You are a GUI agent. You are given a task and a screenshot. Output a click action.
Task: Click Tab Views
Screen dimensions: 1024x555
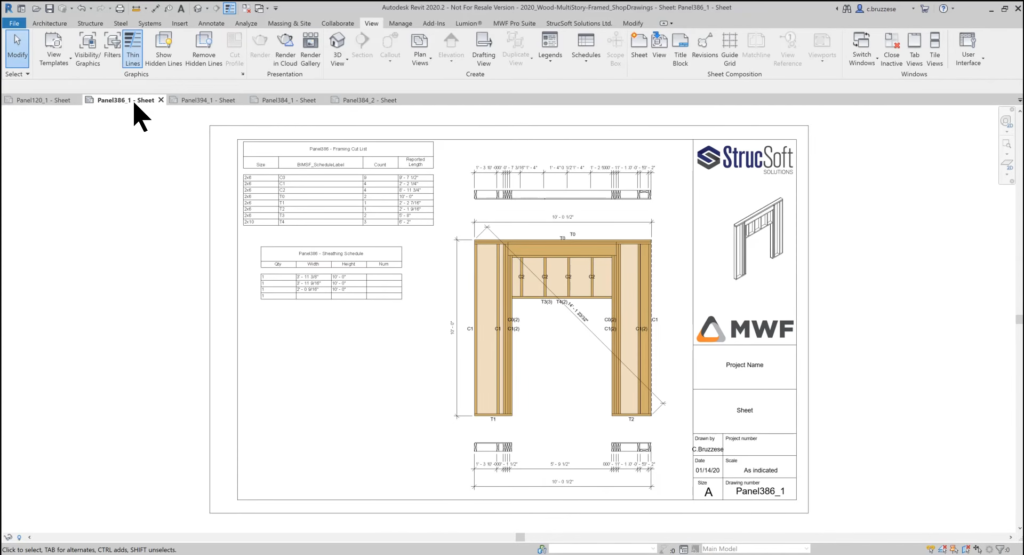914,49
